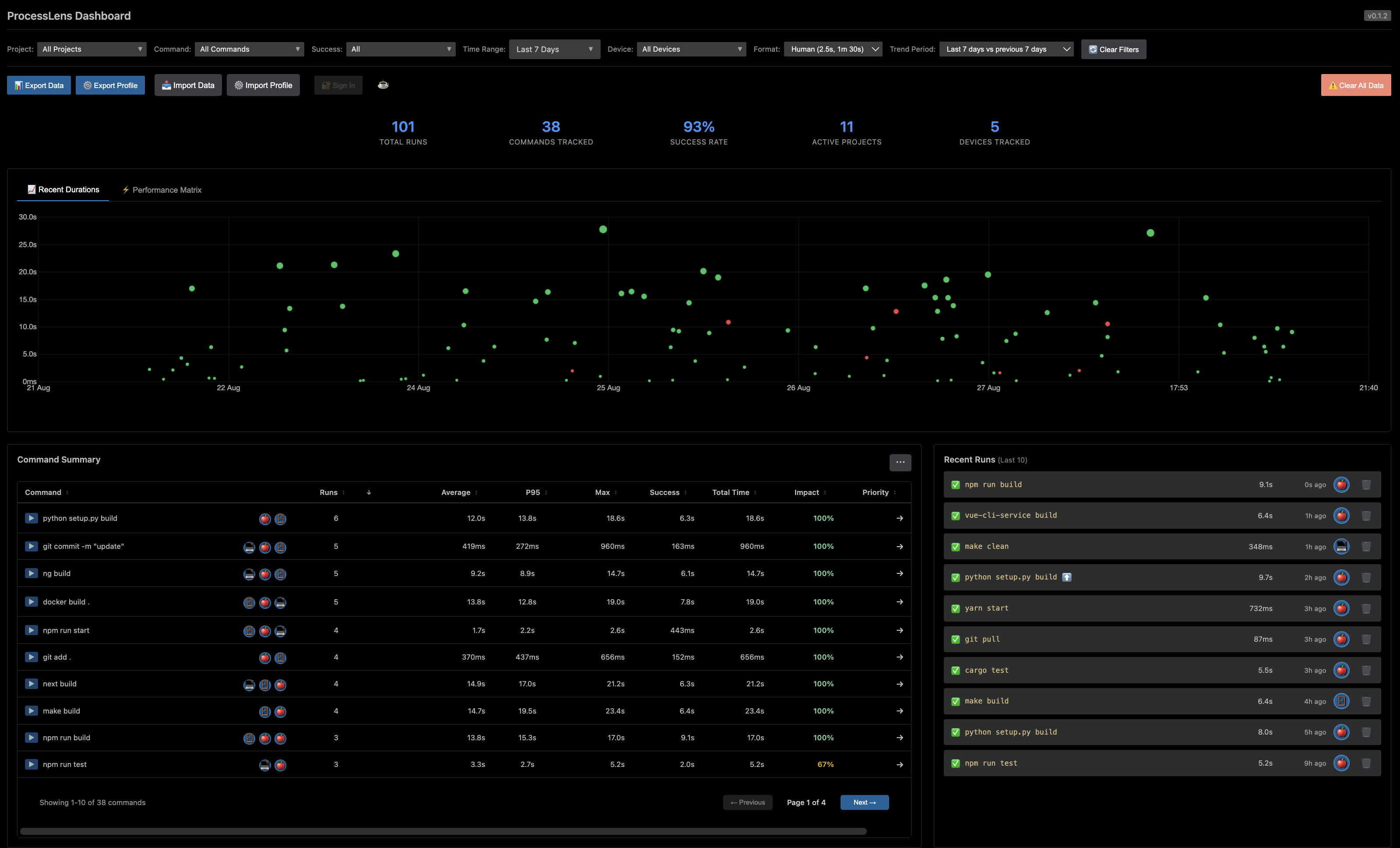Click the Next page button
1400x848 pixels.
click(864, 802)
